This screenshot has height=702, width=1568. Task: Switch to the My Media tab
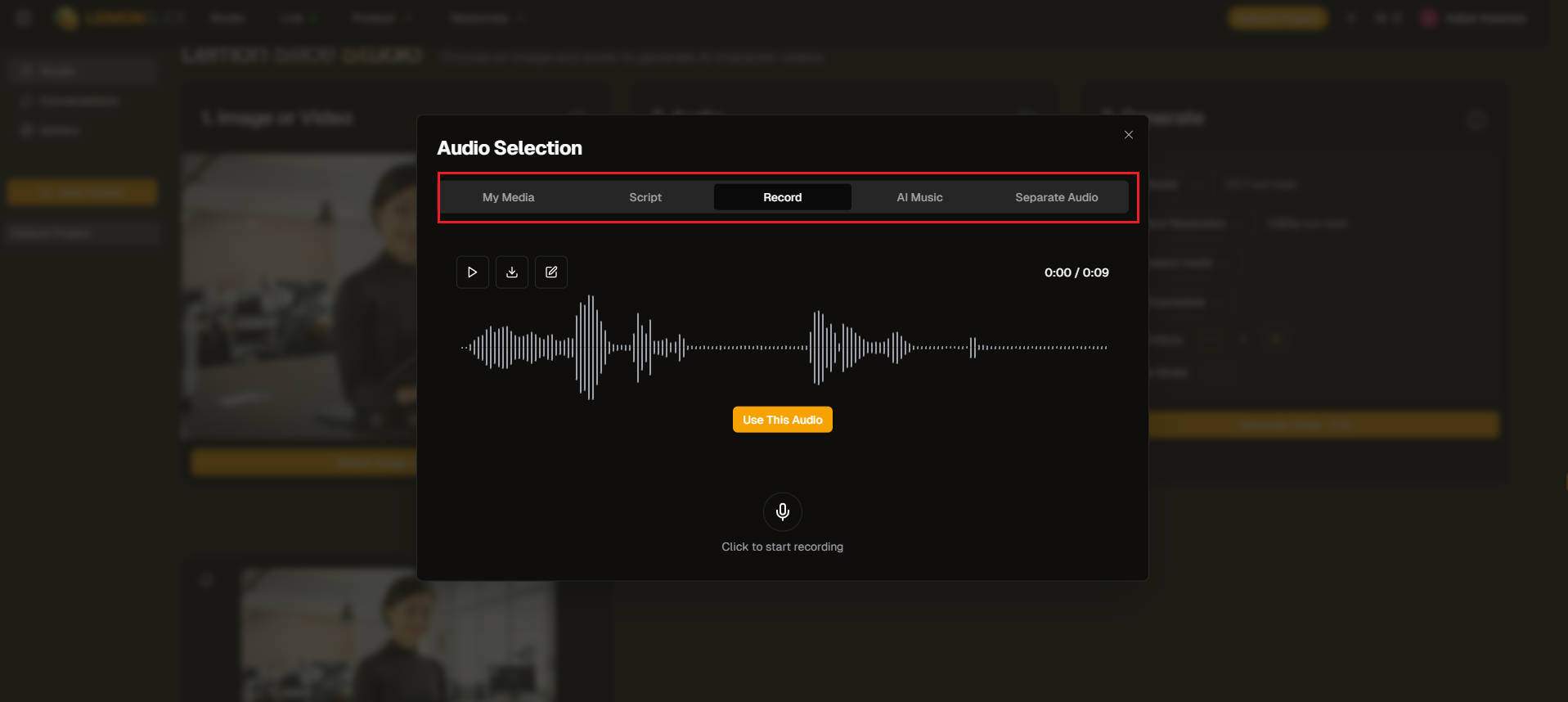click(x=508, y=197)
